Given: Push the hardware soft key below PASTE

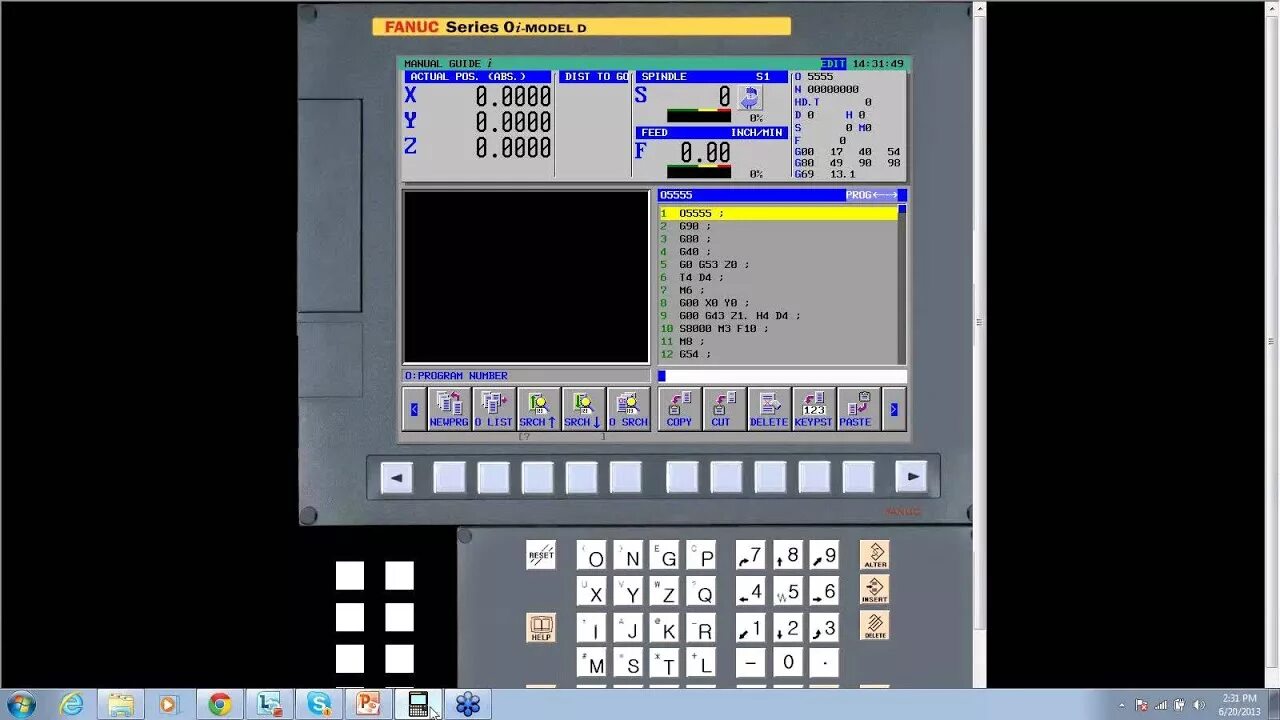Looking at the screenshot, I should [x=858, y=477].
